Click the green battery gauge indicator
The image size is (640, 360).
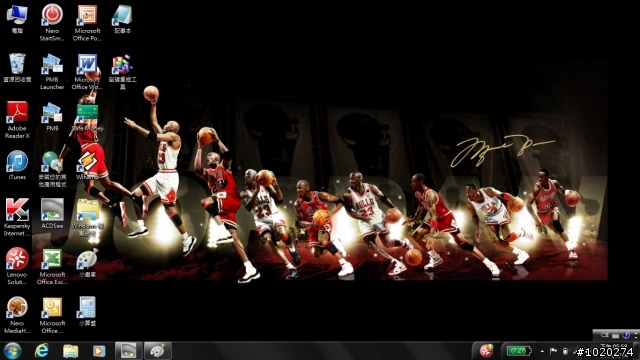pos(519,351)
